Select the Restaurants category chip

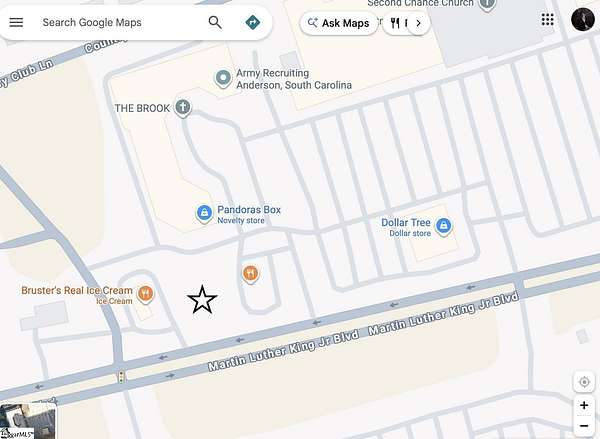click(398, 23)
